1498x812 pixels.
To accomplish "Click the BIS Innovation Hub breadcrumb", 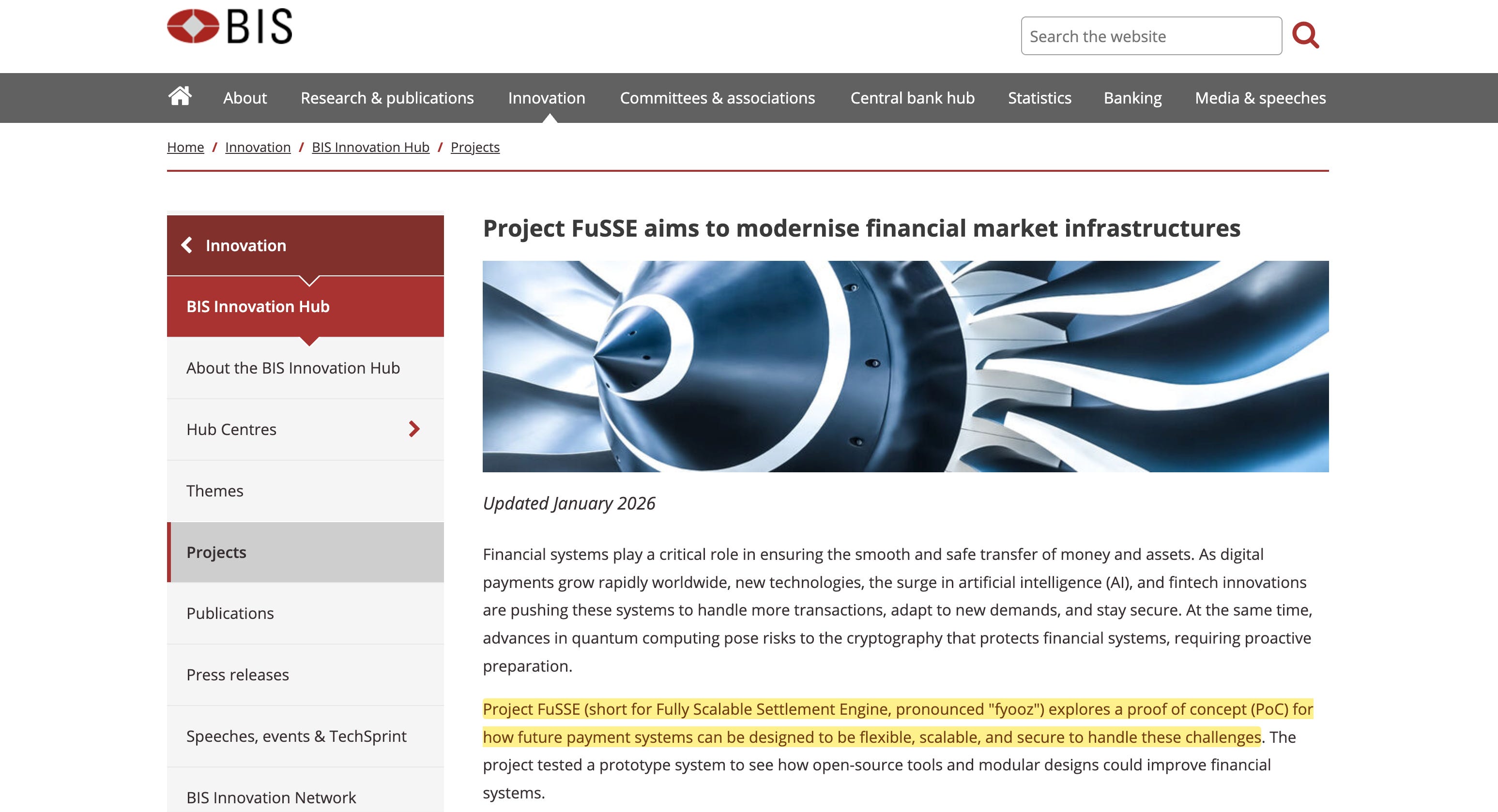I will click(x=370, y=147).
